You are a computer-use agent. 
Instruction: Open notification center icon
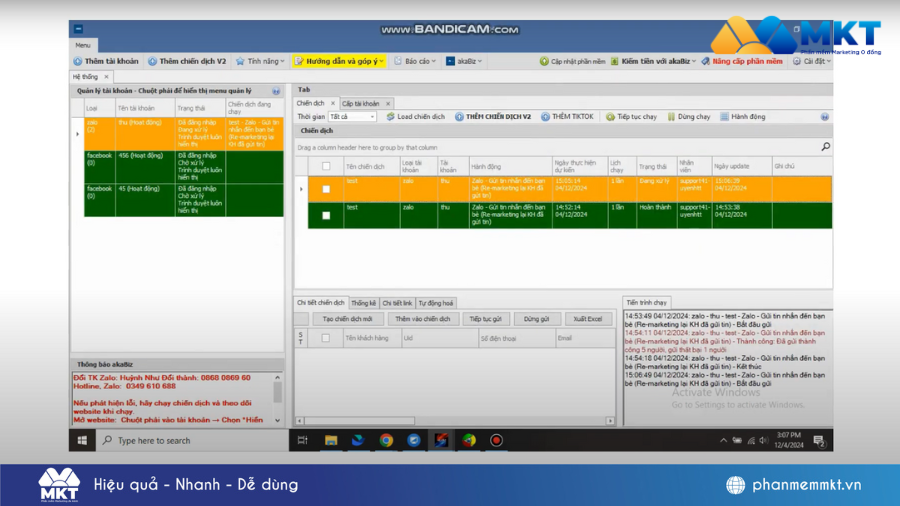click(819, 441)
